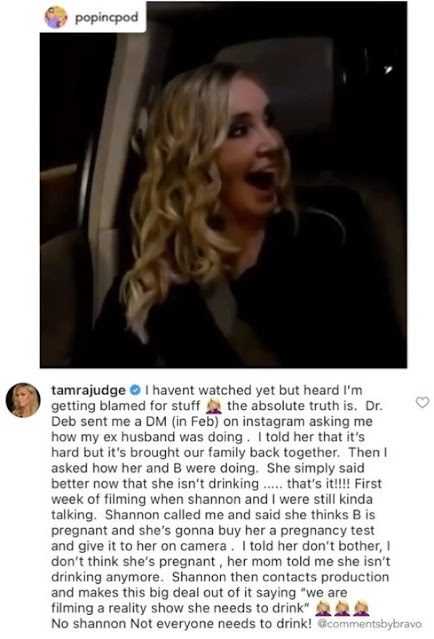Play the video of the blonde woman

(x=223, y=184)
